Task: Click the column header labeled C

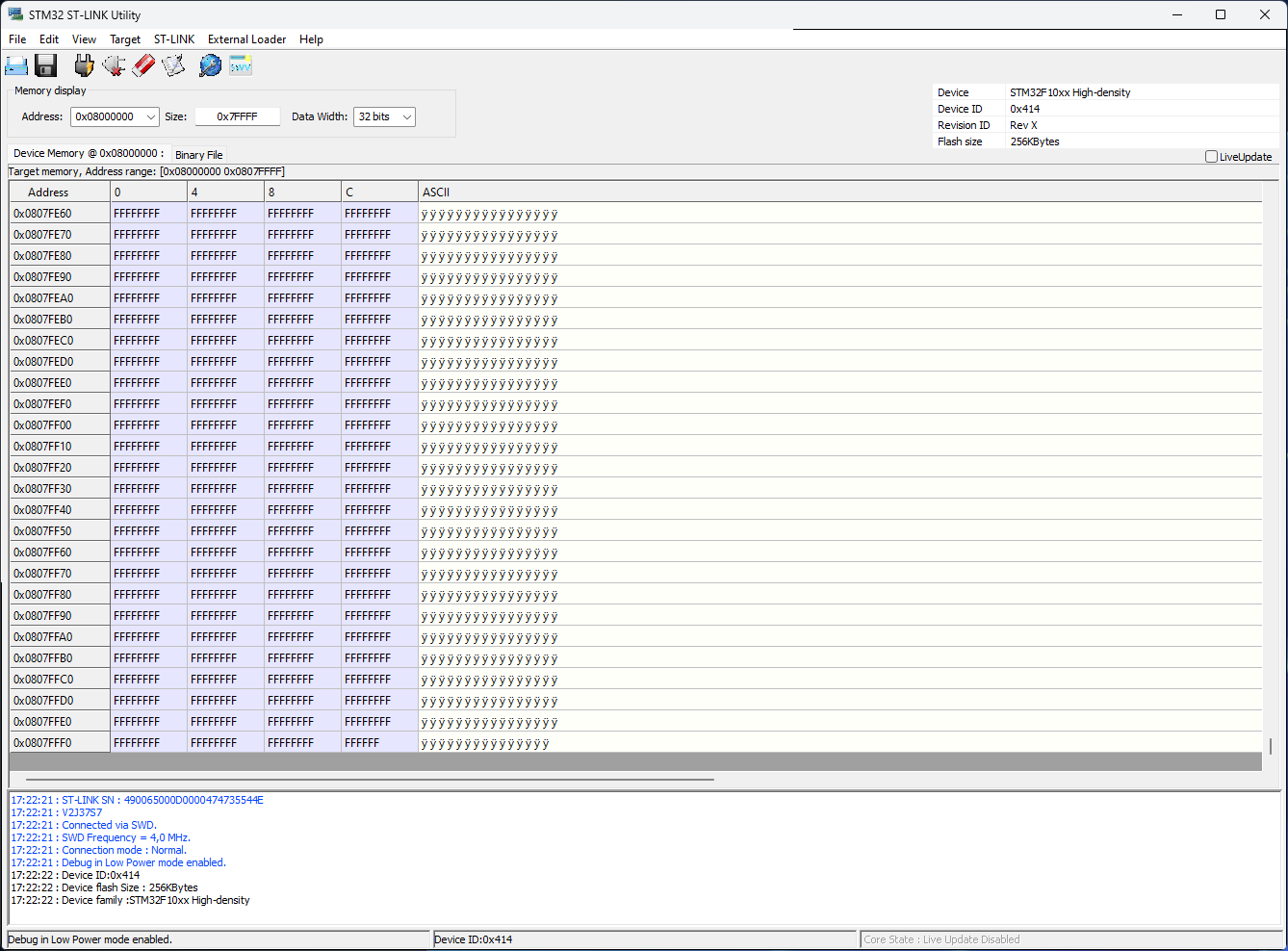Action: [380, 193]
